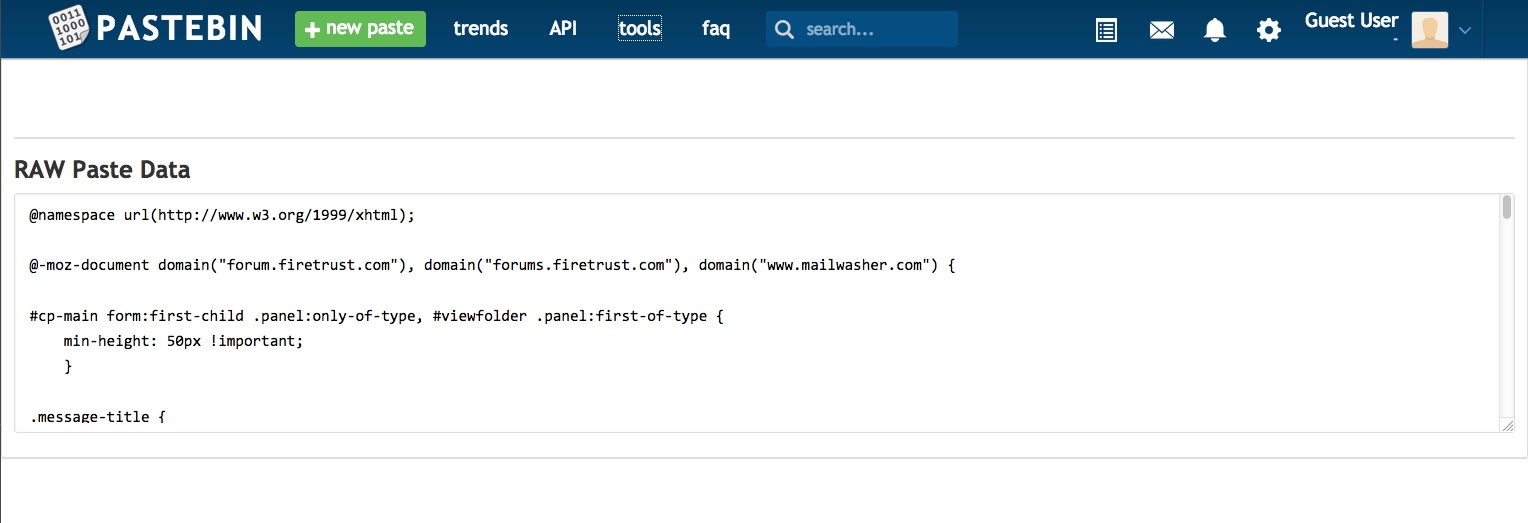
Task: Expand the user menu chevron
Action: (1465, 30)
